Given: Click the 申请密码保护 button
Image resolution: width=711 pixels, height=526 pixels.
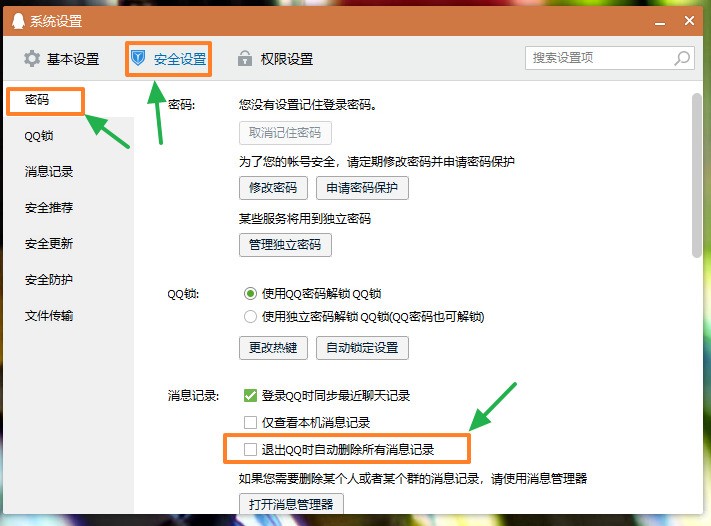Looking at the screenshot, I should 362,188.
